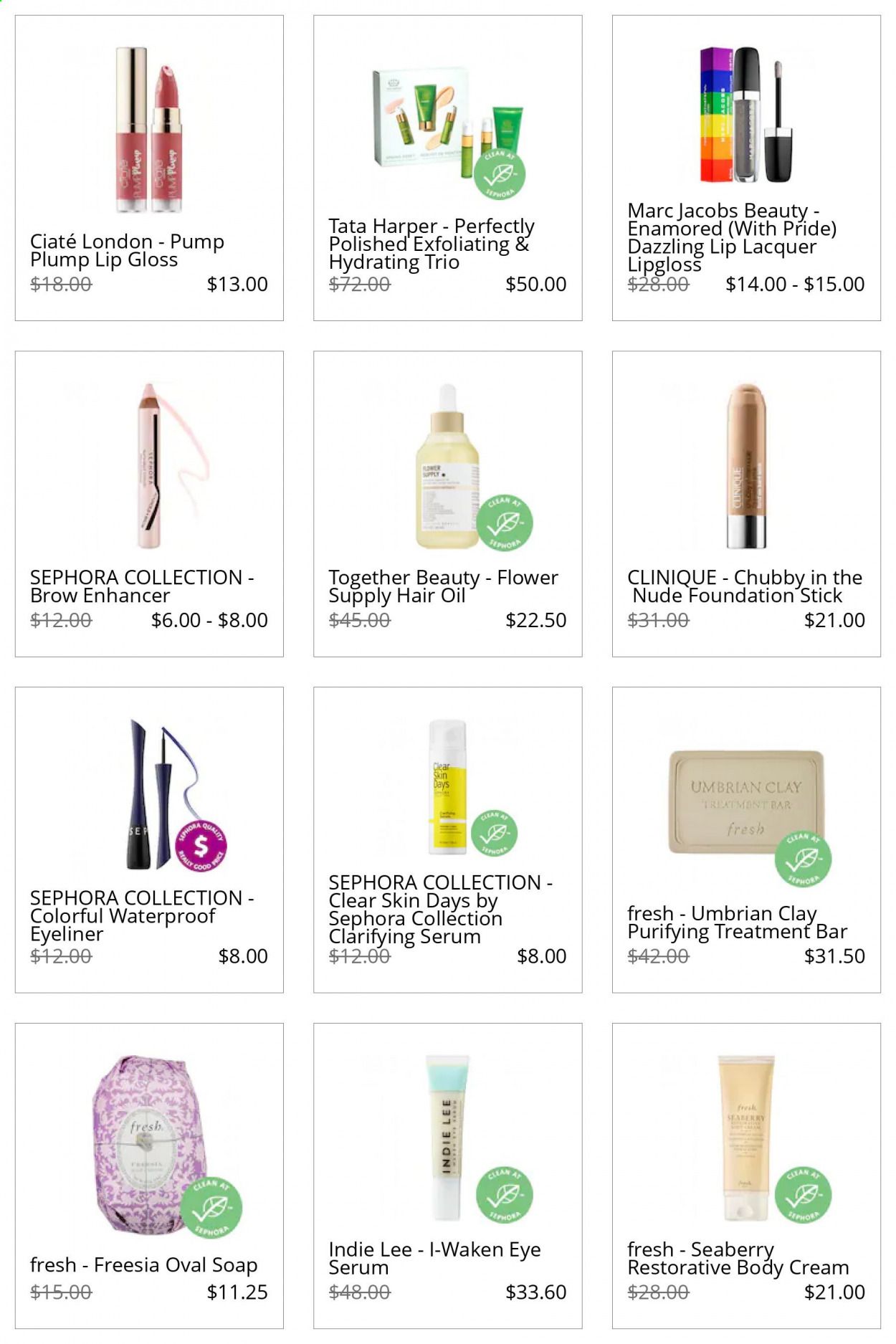Viewport: 896px width, 1344px height.
Task: Click Clean badge on Freesia Oval Soap
Action: [211, 1208]
